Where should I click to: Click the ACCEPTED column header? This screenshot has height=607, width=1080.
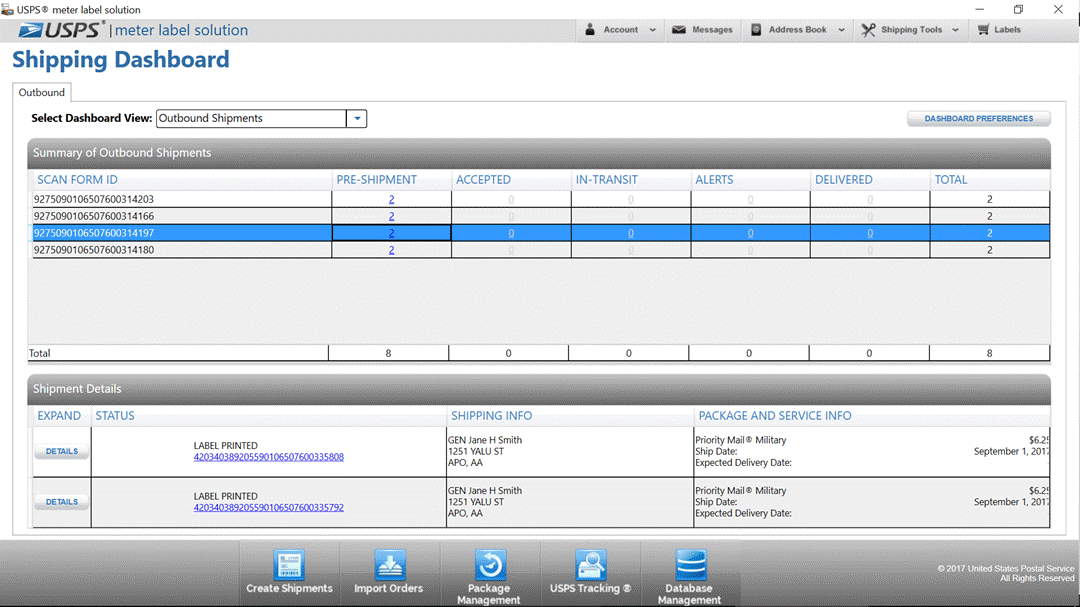click(484, 179)
